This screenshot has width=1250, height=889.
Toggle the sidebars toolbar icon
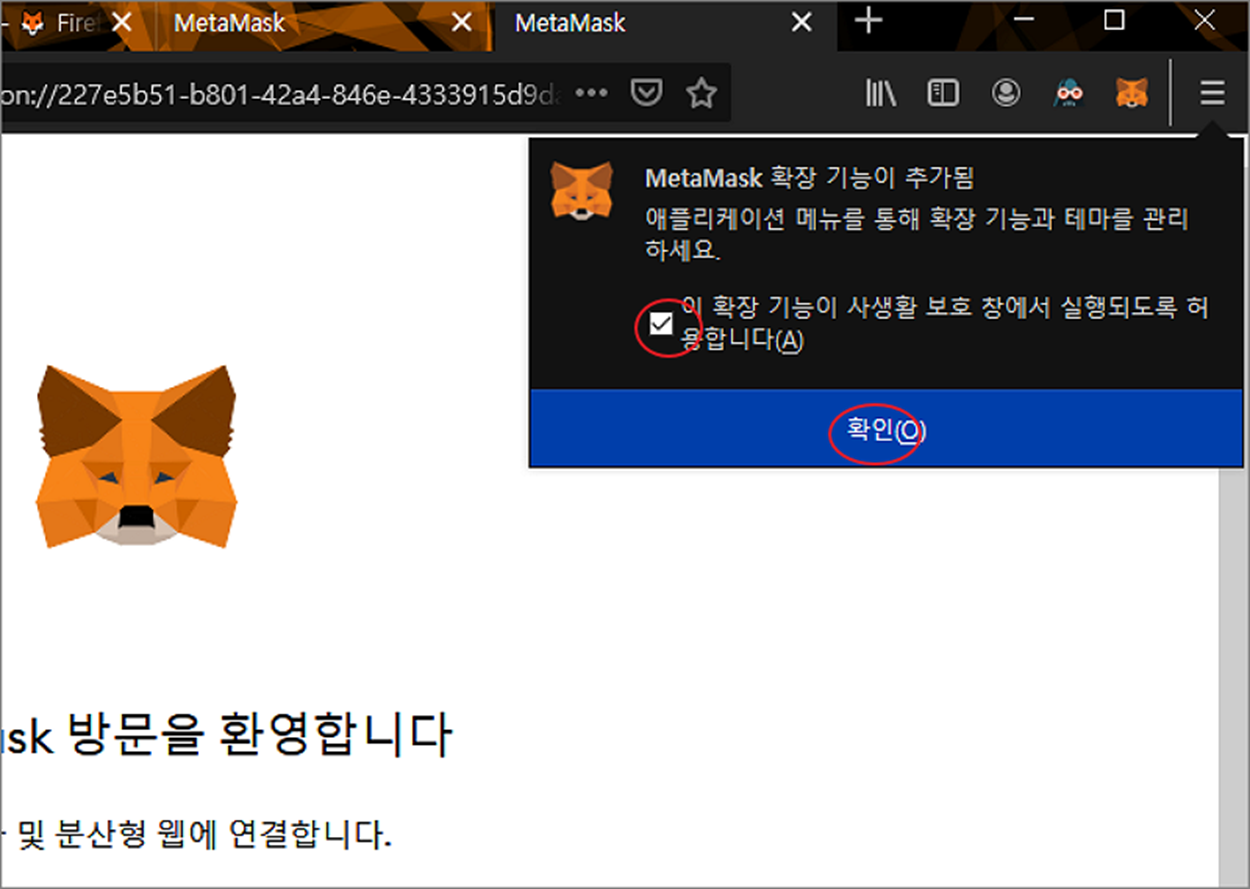click(943, 93)
